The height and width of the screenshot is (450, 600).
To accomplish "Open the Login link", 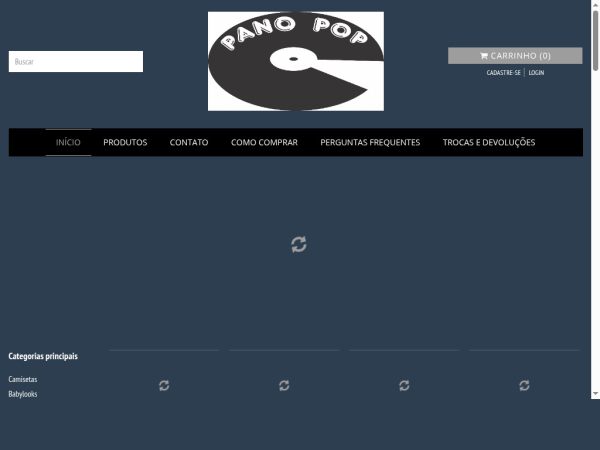I will tap(536, 72).
